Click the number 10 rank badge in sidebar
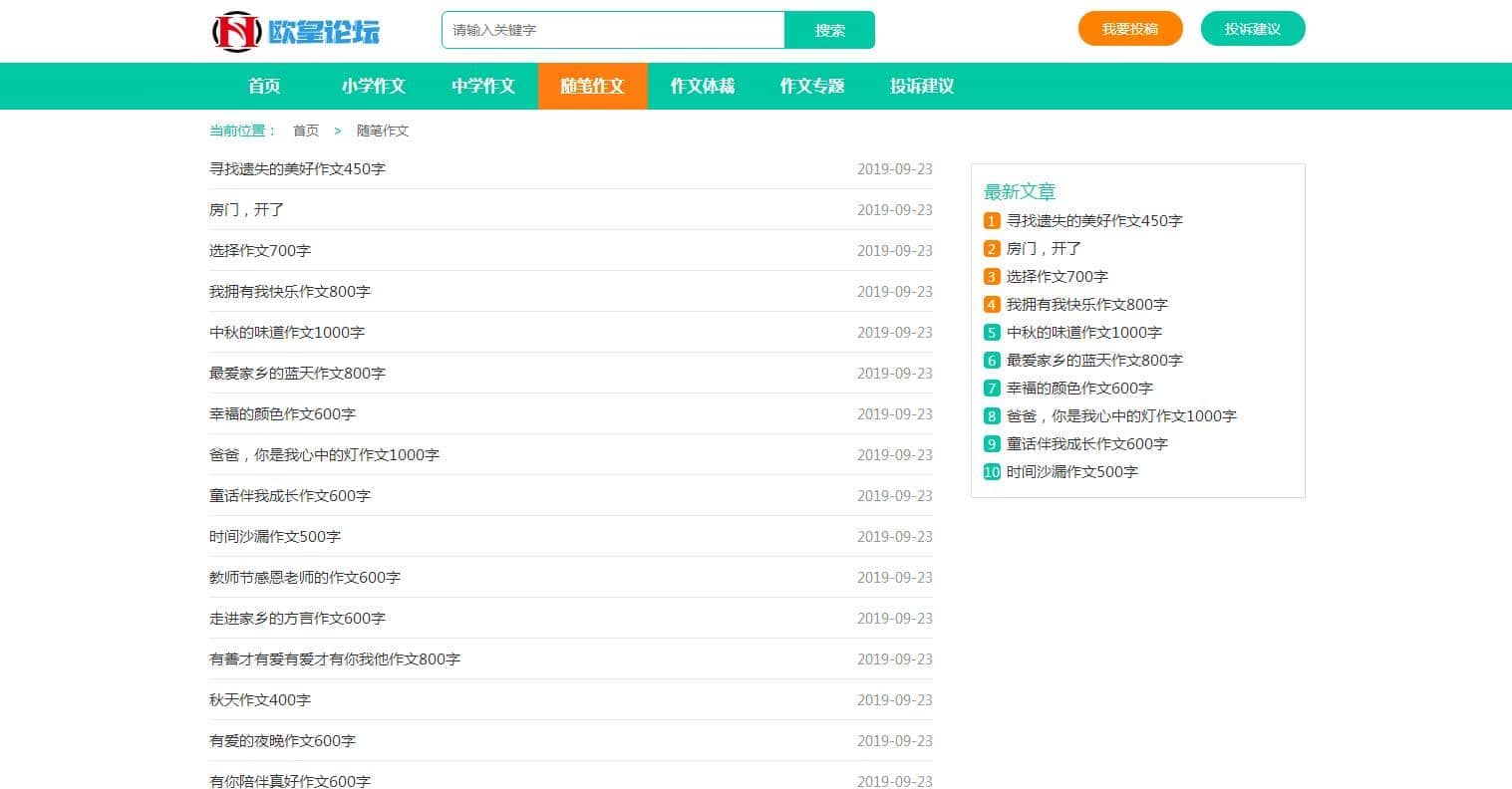 992,472
